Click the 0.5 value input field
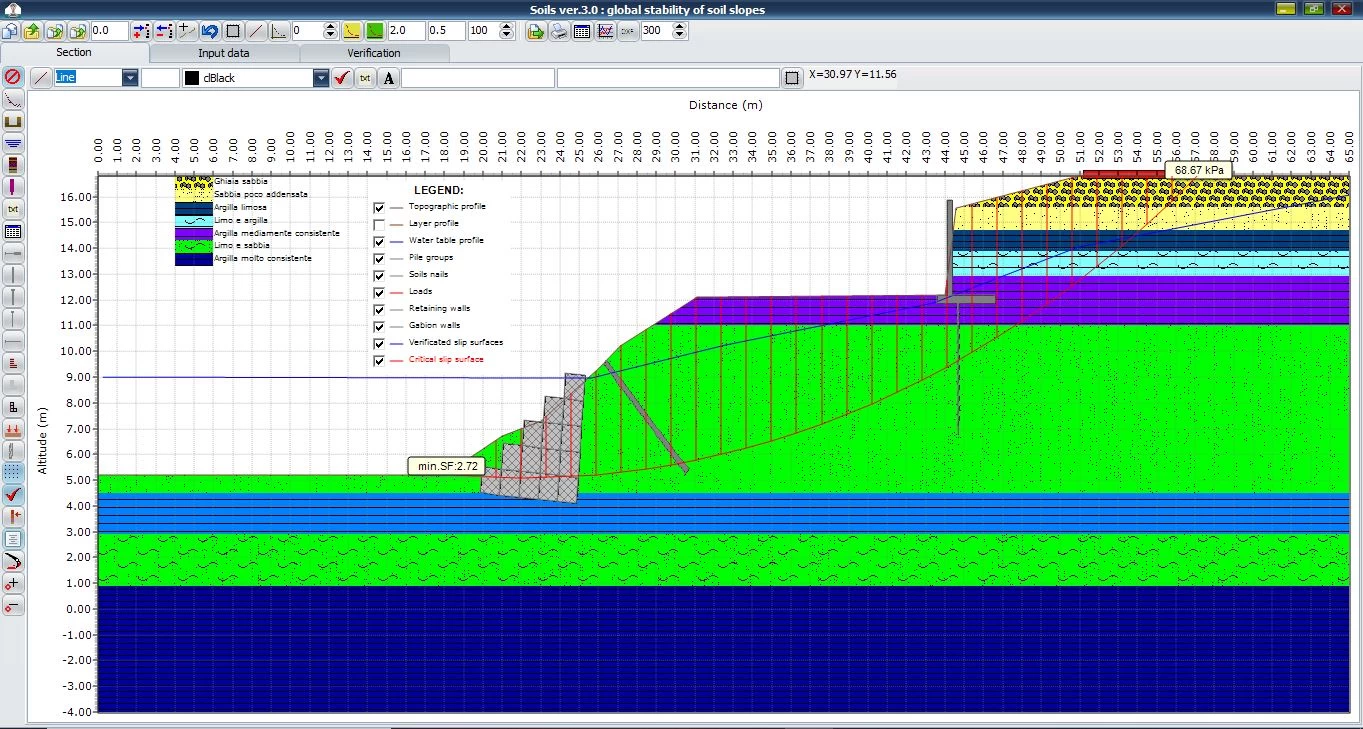Viewport: 1363px width, 729px height. [446, 31]
